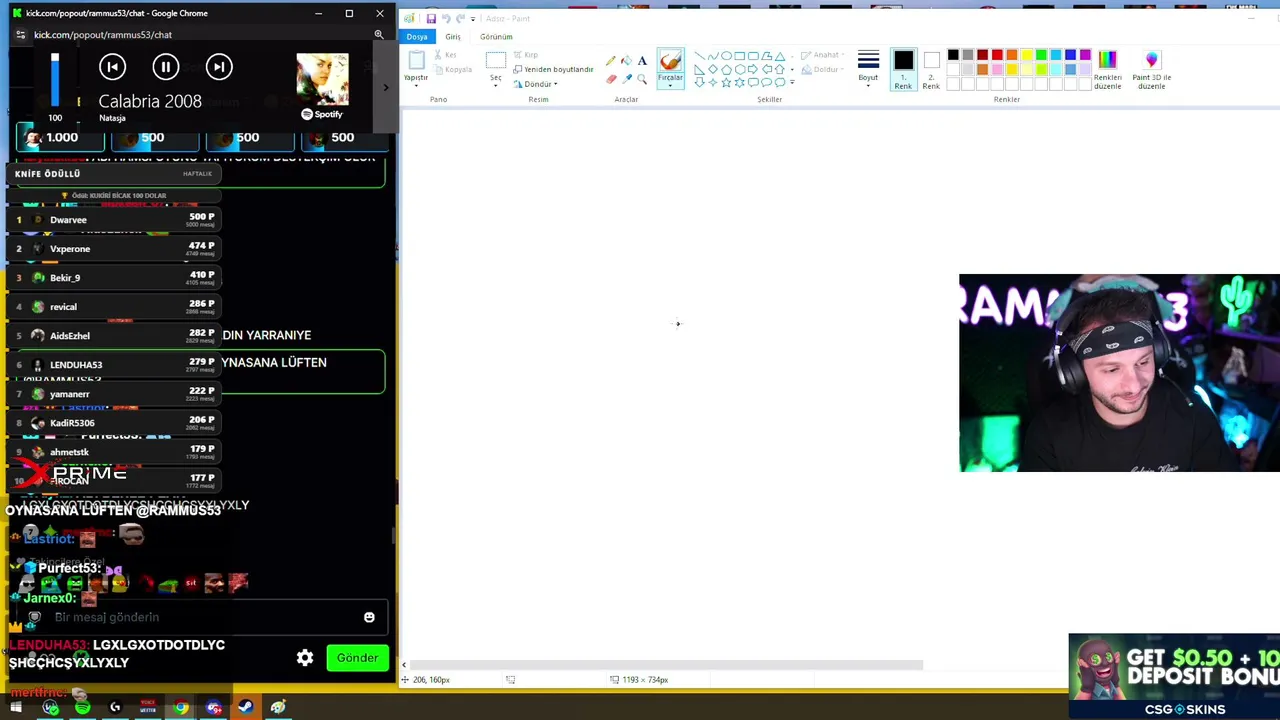This screenshot has height=720, width=1280.
Task: Open the Doldur fill dropdown
Action: tap(823, 69)
